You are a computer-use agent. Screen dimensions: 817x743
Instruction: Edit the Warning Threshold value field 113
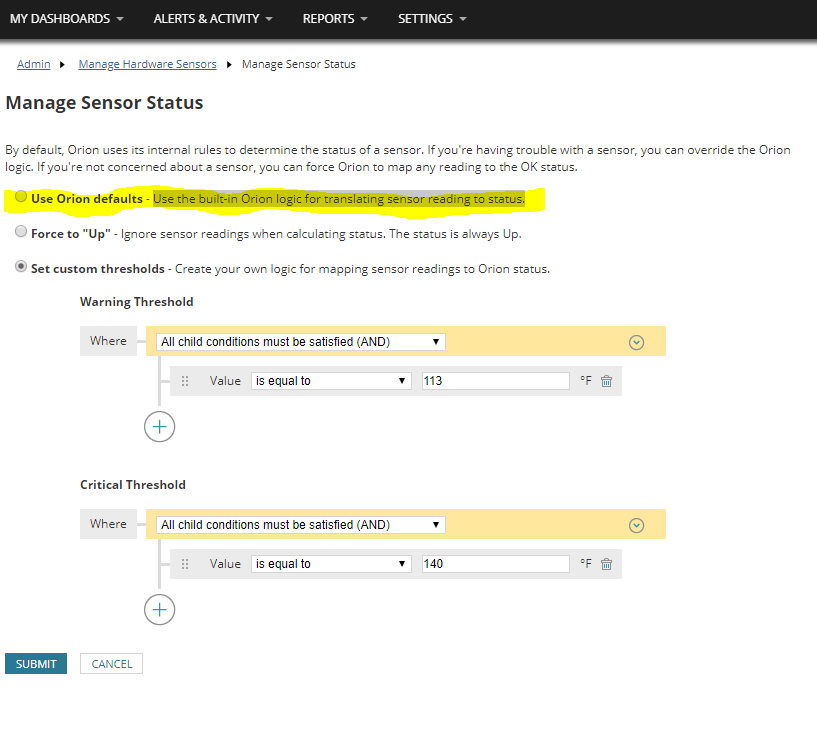(496, 381)
